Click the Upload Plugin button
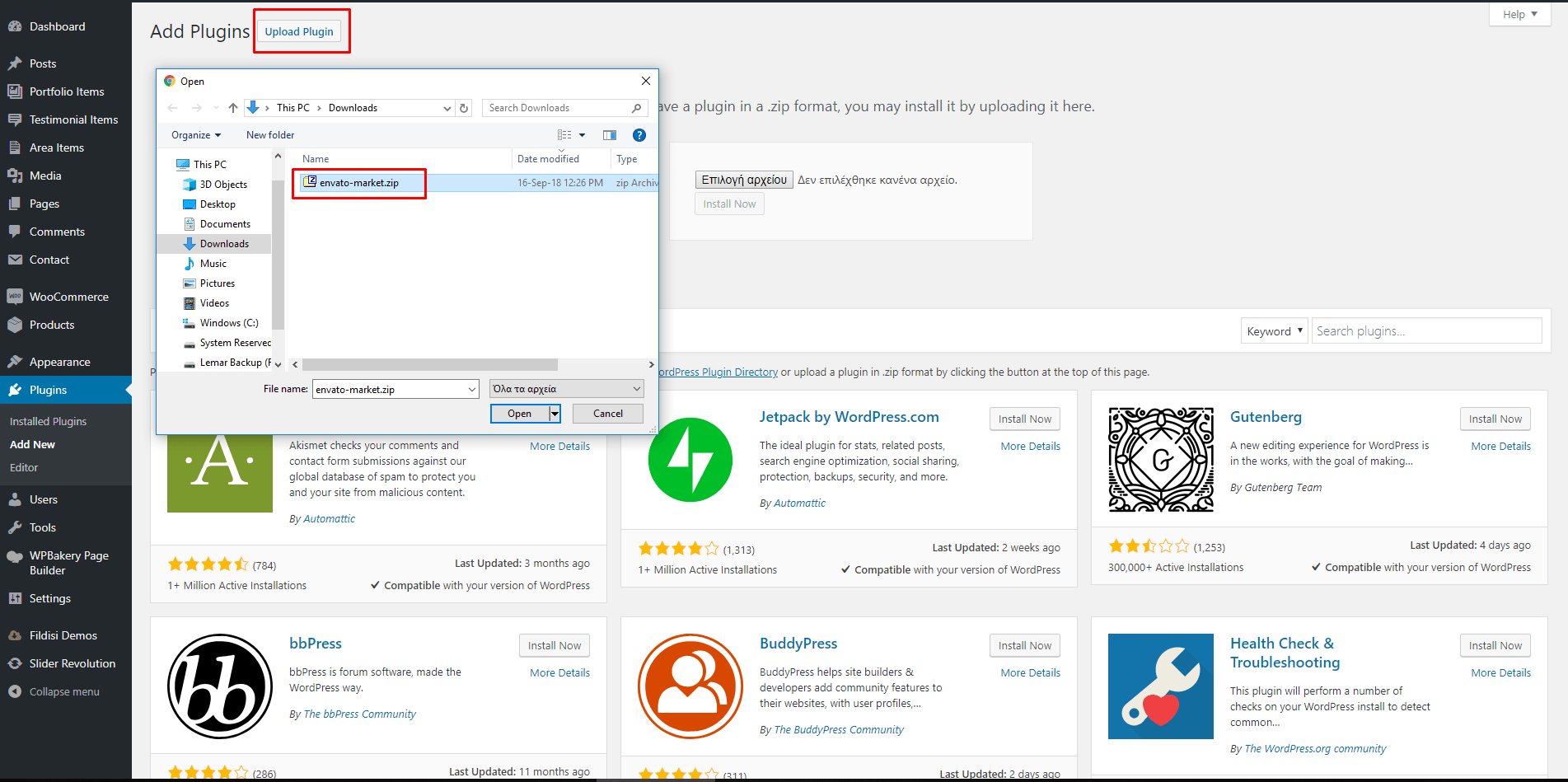1568x782 pixels. tap(299, 31)
